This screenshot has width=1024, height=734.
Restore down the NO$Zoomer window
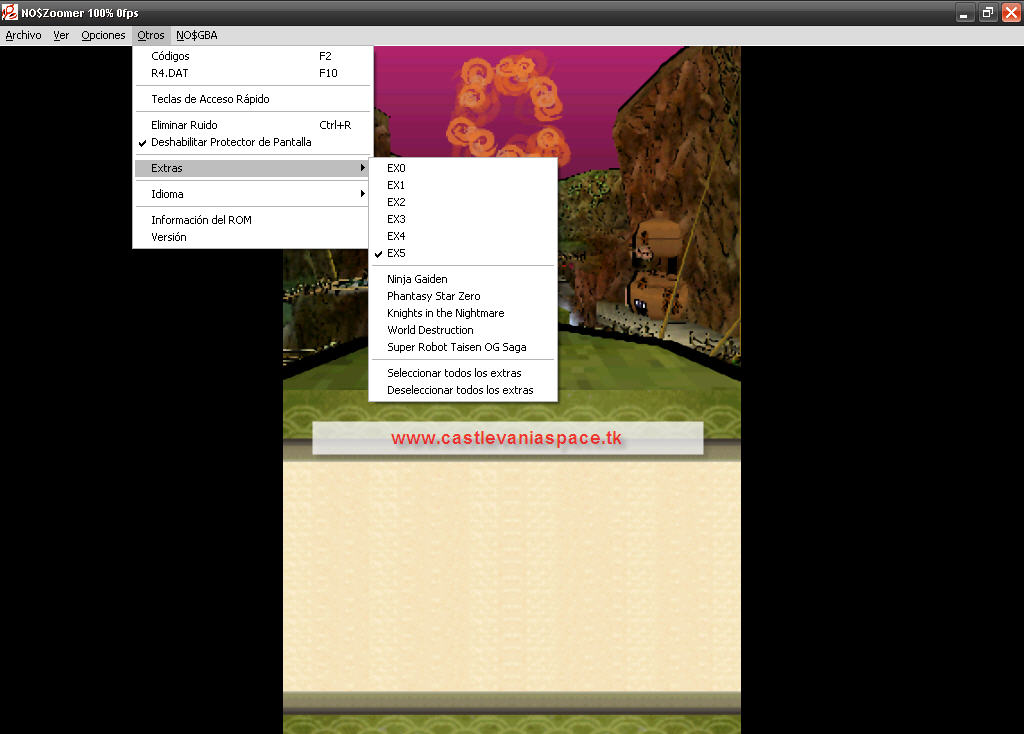[x=988, y=12]
